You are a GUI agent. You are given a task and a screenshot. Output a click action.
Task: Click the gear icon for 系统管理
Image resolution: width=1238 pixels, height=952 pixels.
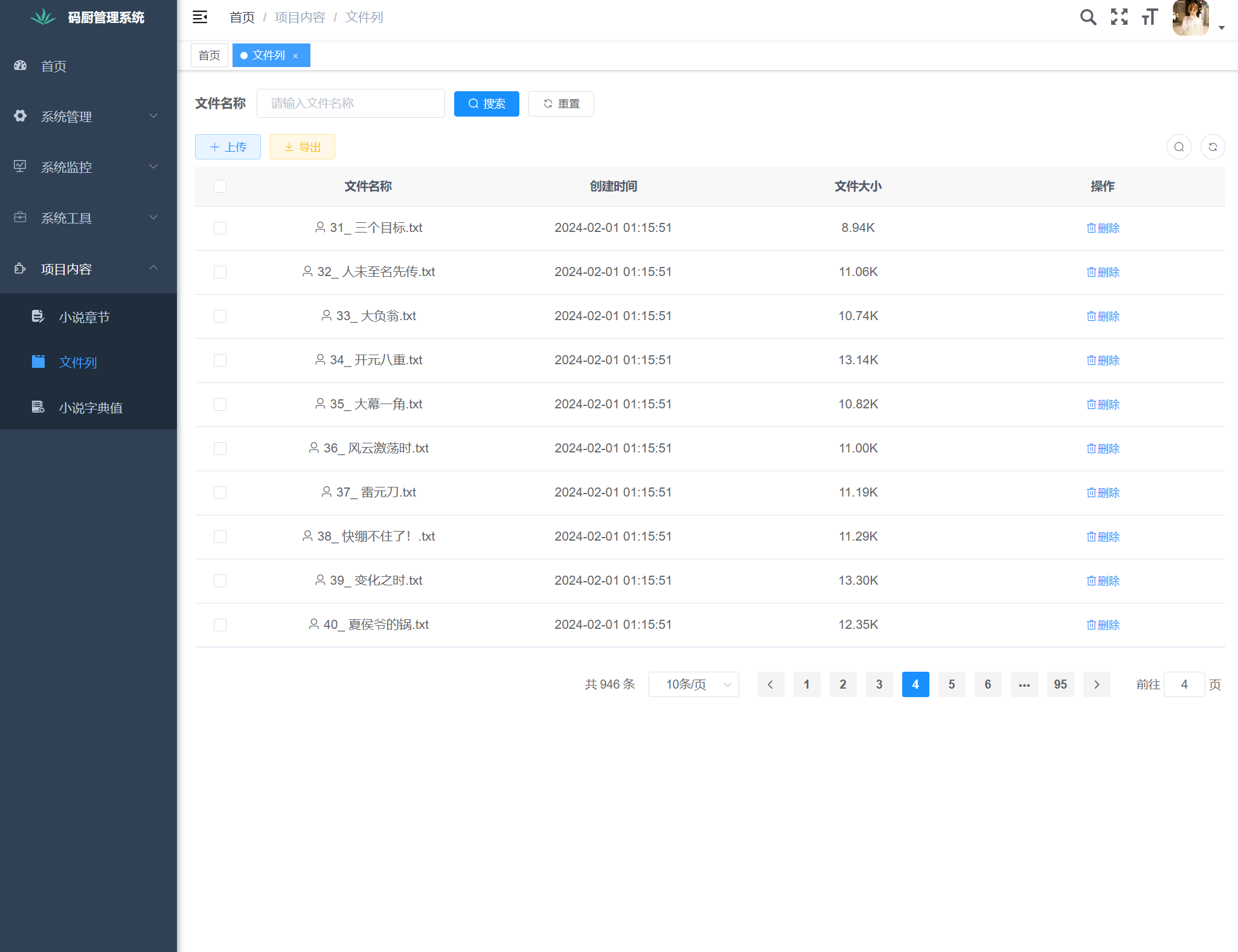click(21, 116)
